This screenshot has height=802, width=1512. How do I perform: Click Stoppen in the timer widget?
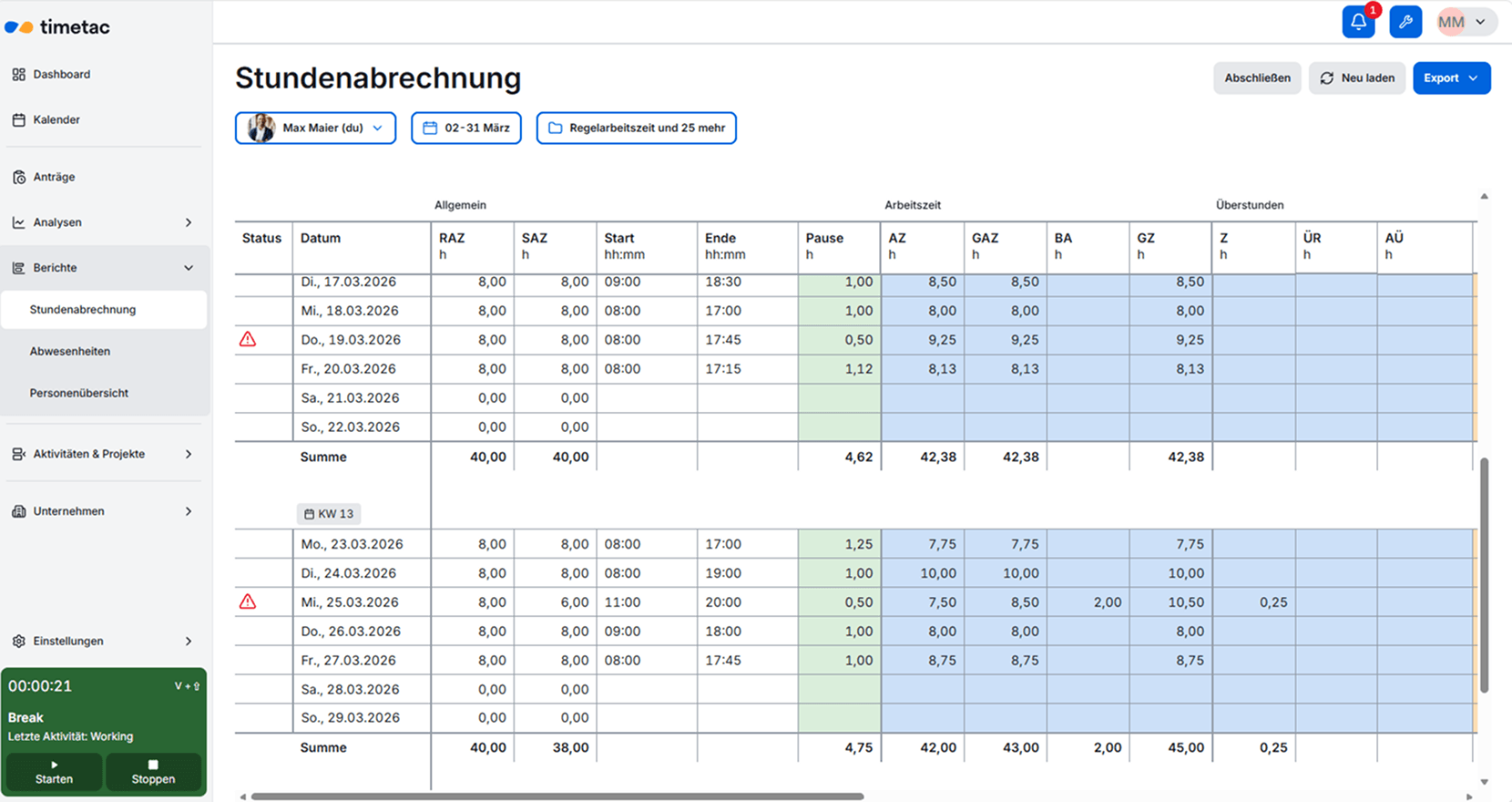click(153, 772)
